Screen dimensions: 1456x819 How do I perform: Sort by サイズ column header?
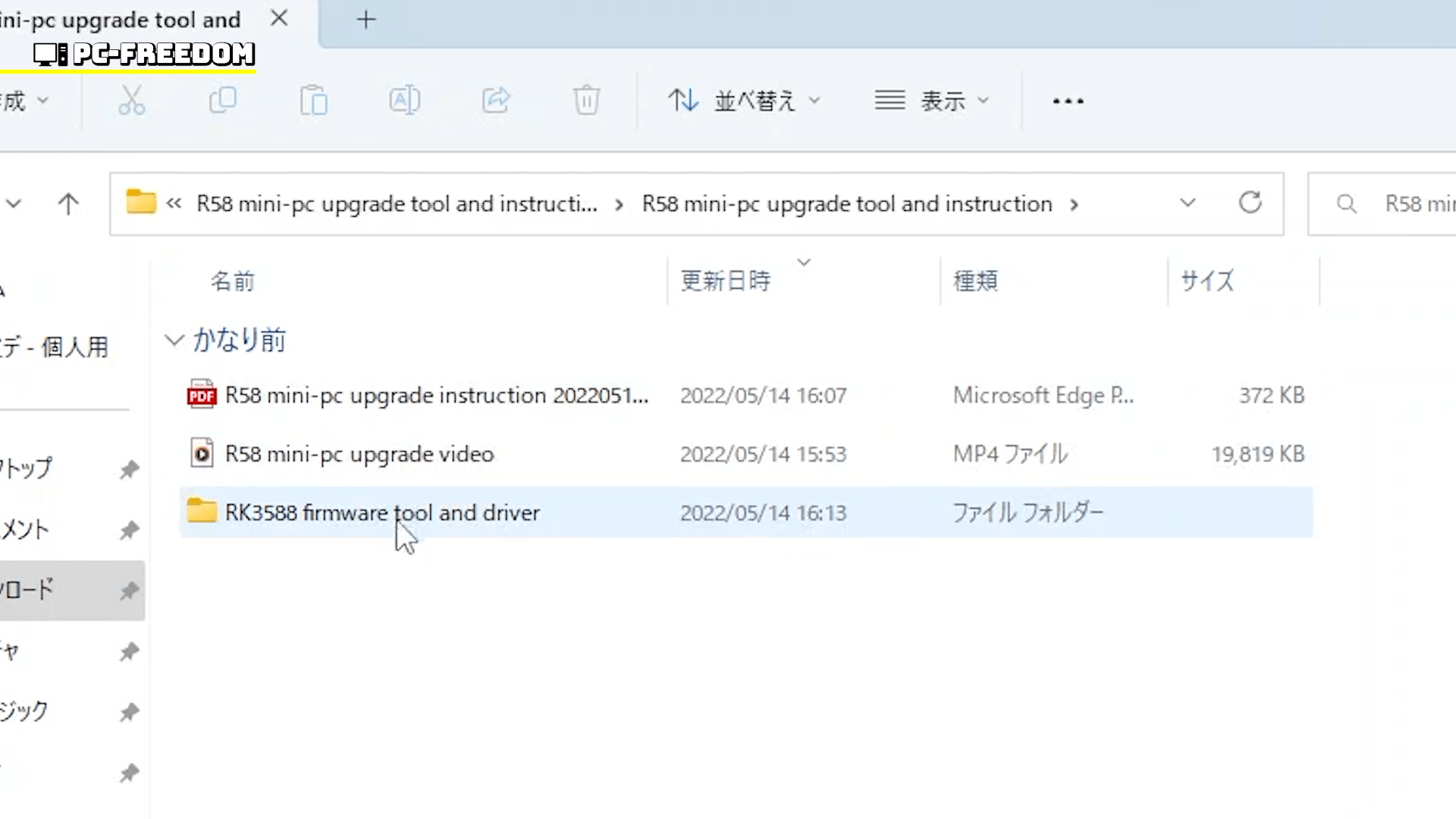(1207, 281)
